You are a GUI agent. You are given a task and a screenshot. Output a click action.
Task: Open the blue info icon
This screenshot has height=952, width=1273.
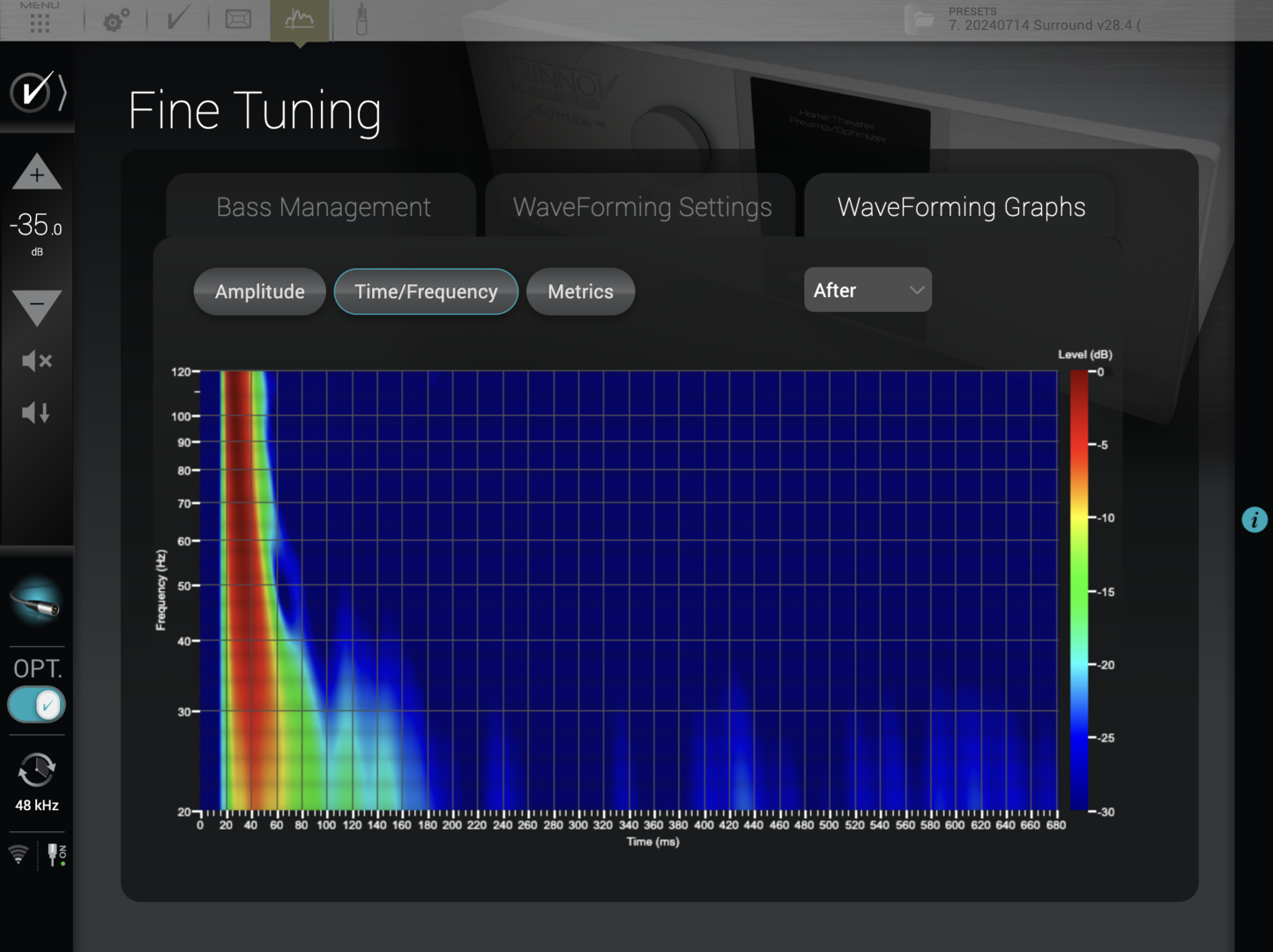pyautogui.click(x=1254, y=520)
